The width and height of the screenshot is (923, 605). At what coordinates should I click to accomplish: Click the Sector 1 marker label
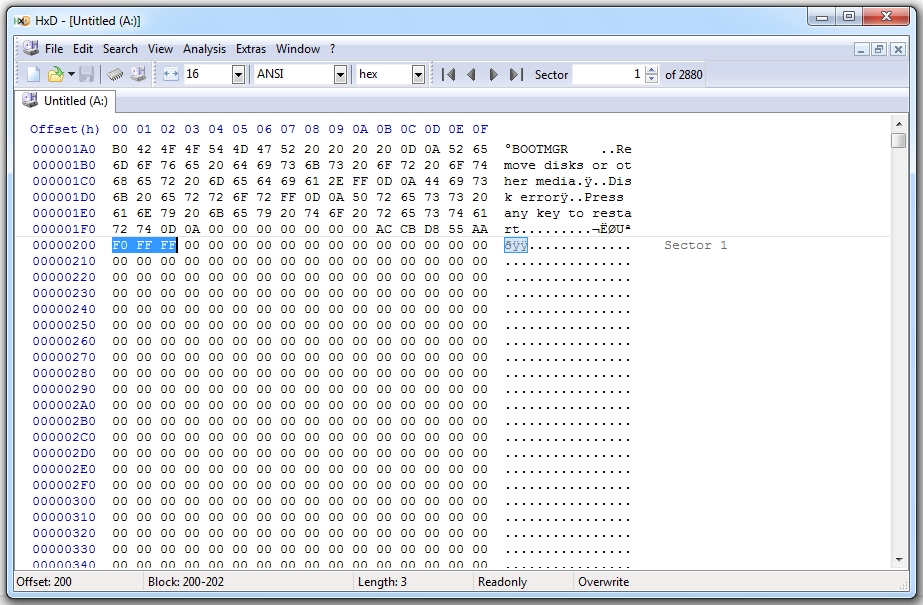695,245
